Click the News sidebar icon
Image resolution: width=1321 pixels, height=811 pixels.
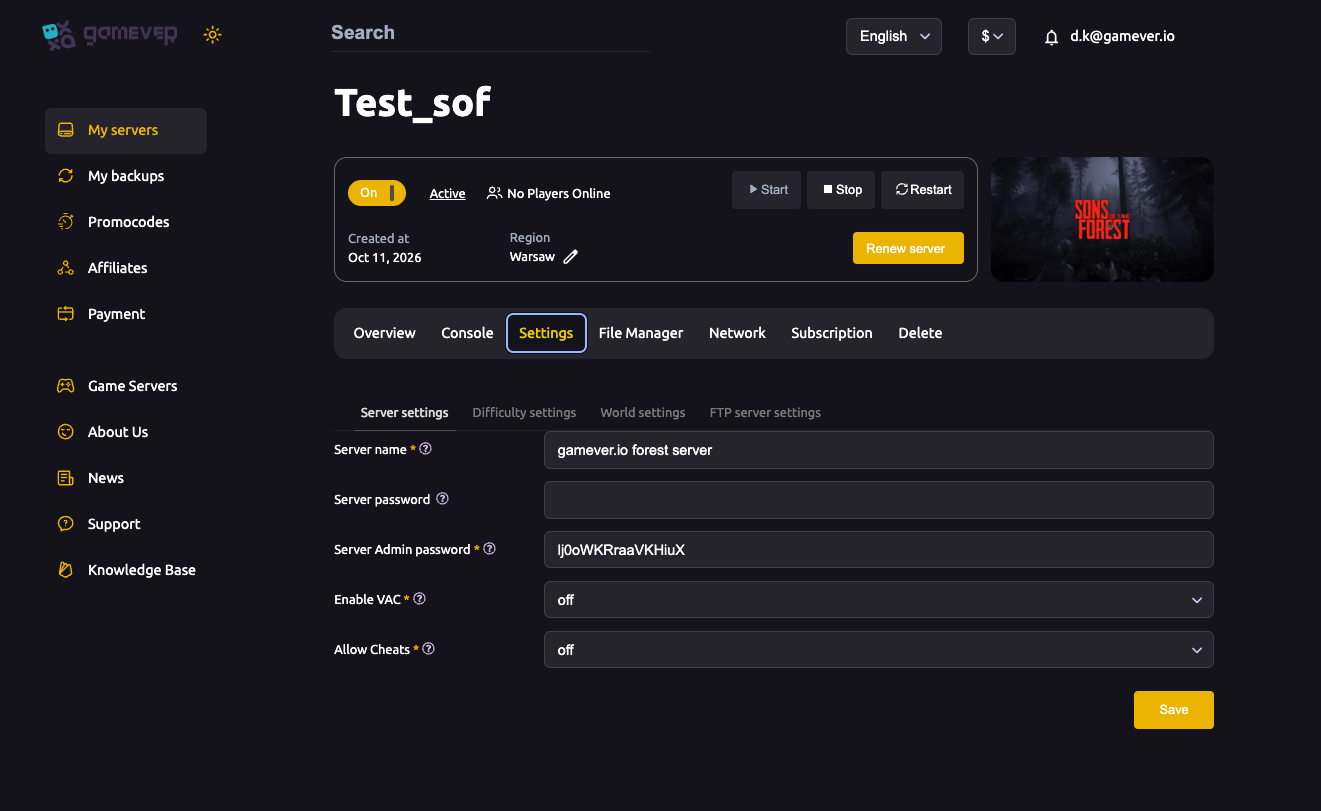(x=66, y=478)
